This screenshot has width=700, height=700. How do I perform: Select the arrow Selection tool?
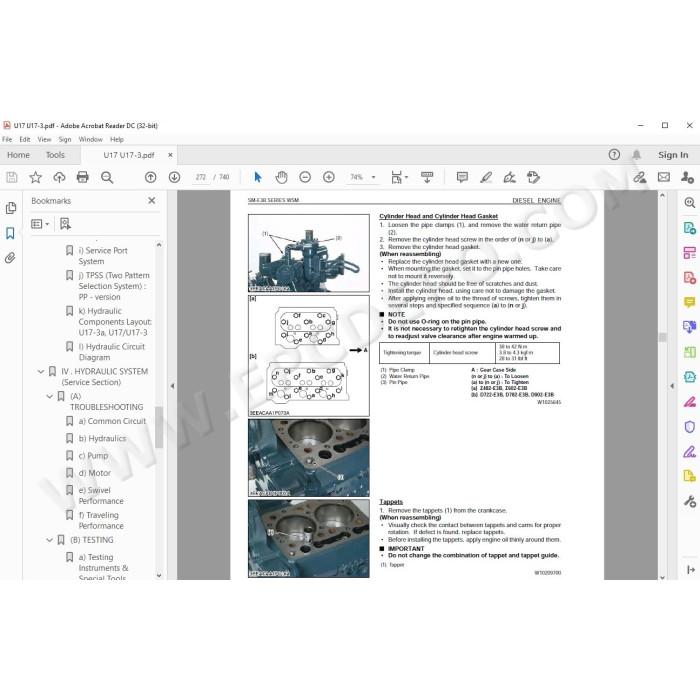pos(258,177)
